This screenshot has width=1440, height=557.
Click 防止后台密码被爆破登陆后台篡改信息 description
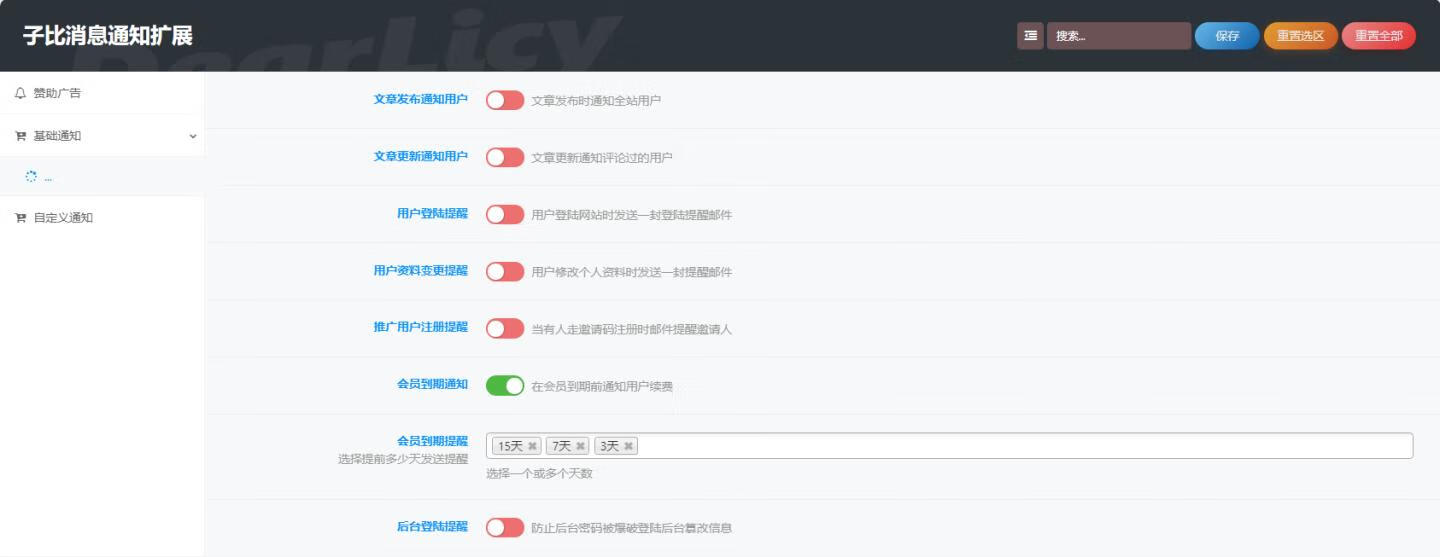point(631,527)
